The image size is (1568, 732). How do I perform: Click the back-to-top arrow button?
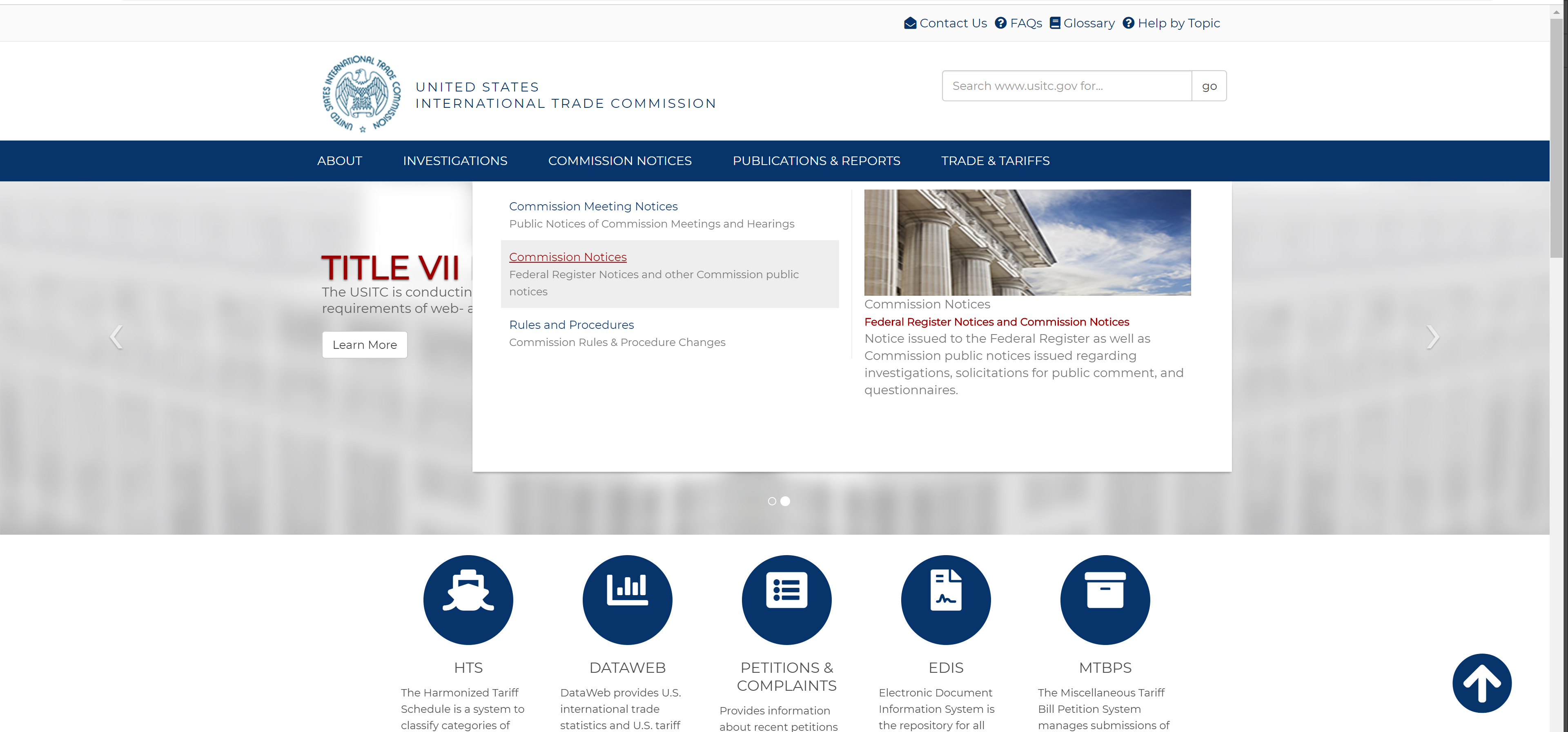coord(1481,683)
